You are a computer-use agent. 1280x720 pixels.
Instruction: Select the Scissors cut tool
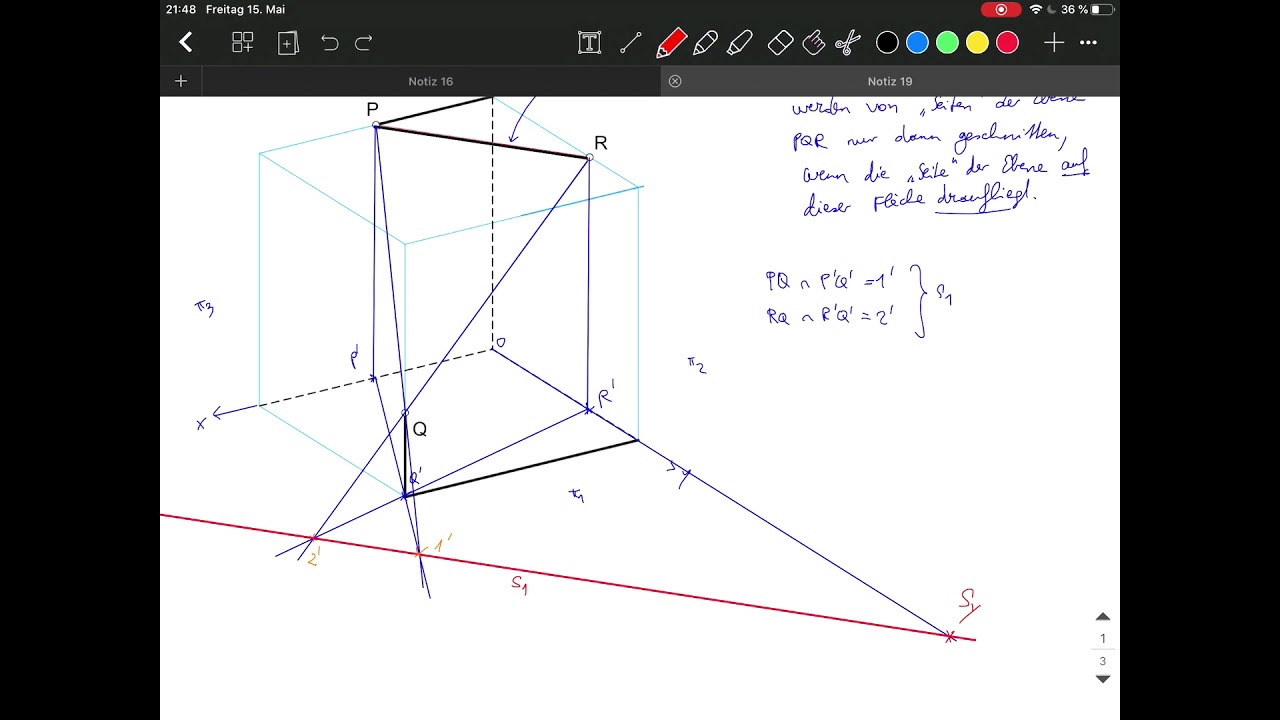(x=847, y=43)
